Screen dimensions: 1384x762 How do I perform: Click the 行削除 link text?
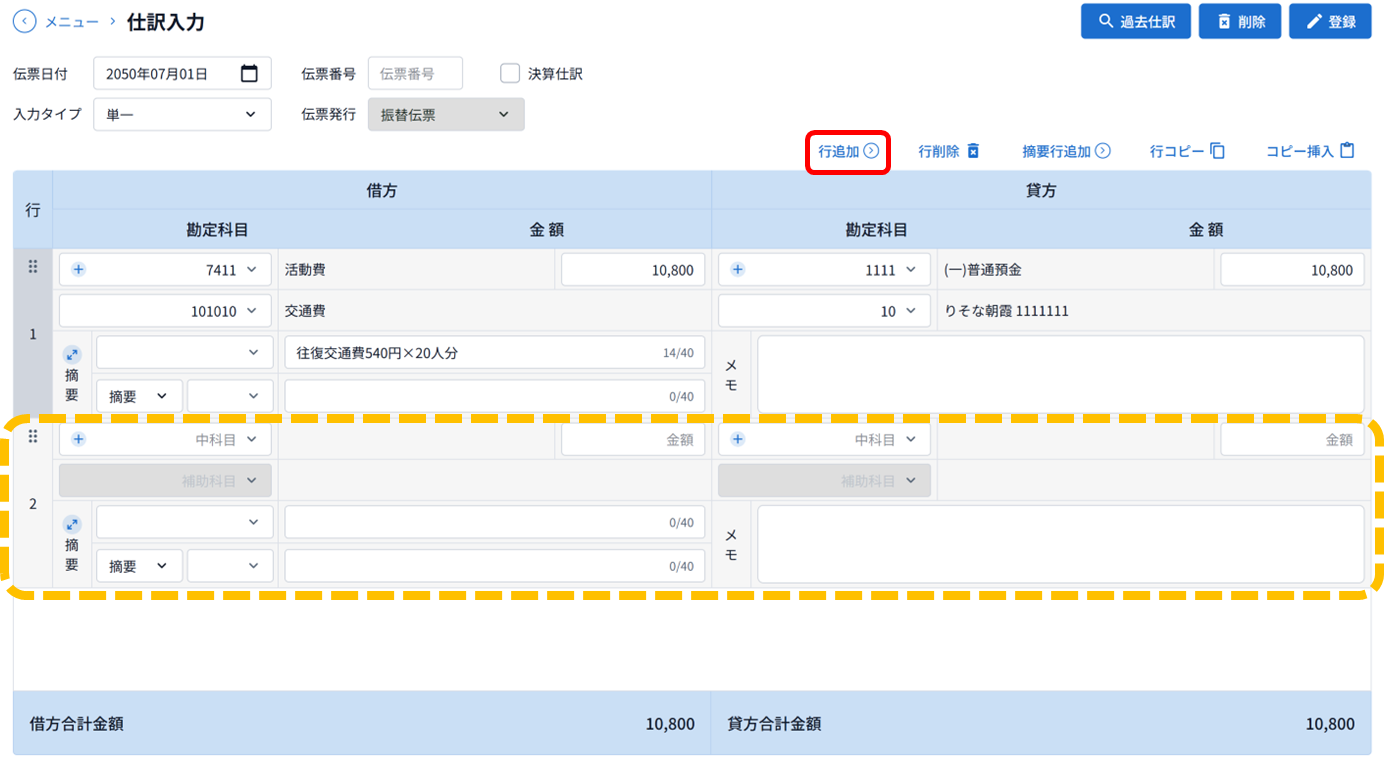coord(939,151)
